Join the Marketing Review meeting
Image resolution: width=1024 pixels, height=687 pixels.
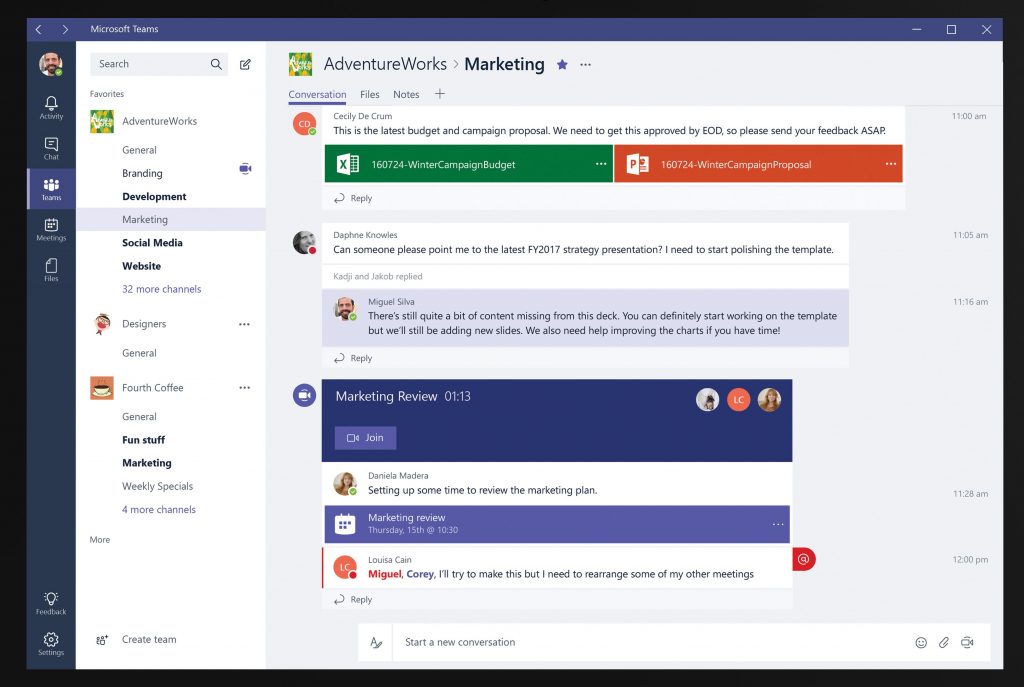[365, 438]
